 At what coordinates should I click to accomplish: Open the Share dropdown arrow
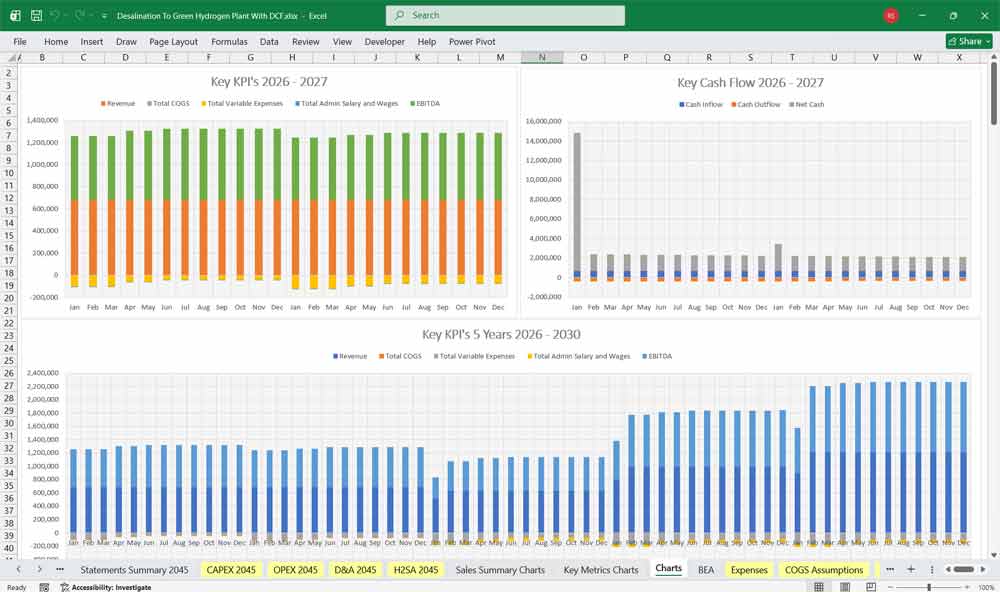[988, 41]
